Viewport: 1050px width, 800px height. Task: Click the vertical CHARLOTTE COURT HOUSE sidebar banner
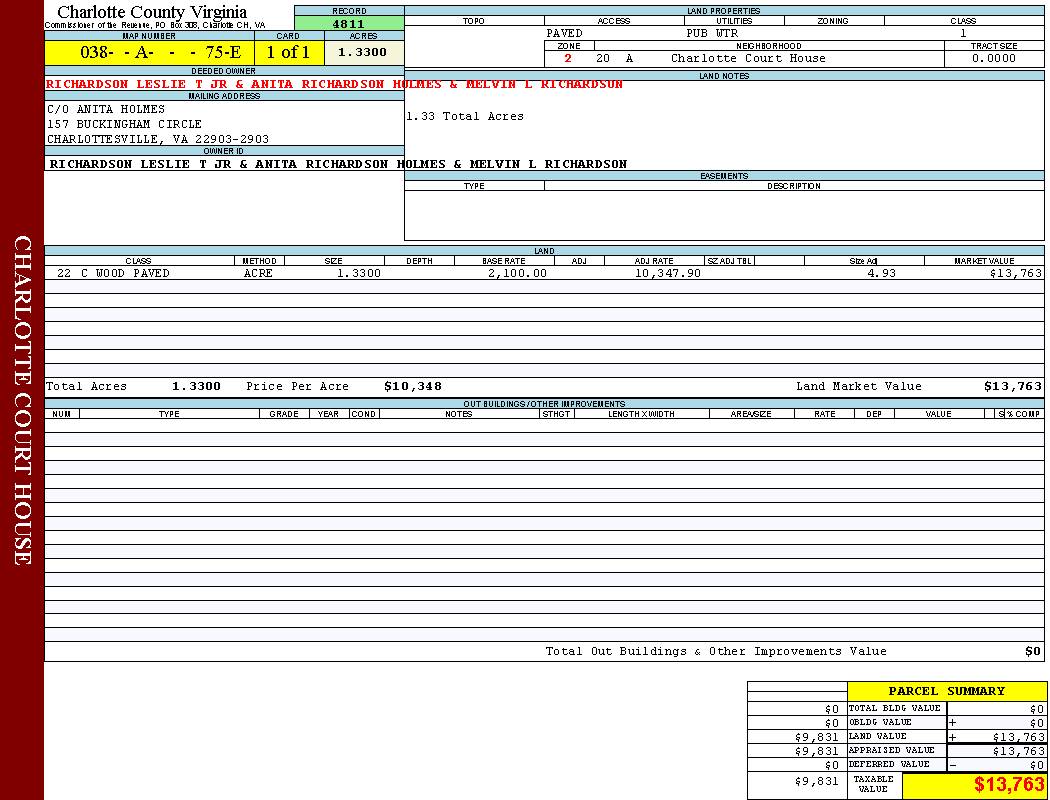pyautogui.click(x=22, y=400)
